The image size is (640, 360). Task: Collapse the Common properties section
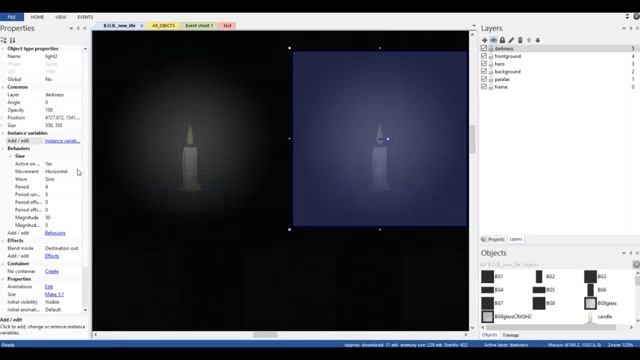click(3, 87)
